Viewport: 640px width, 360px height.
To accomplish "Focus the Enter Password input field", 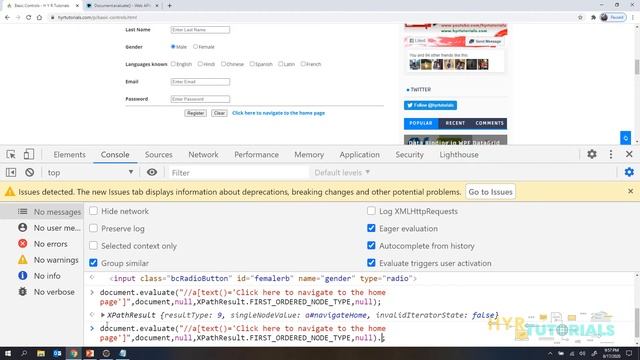I will click(x=200, y=99).
